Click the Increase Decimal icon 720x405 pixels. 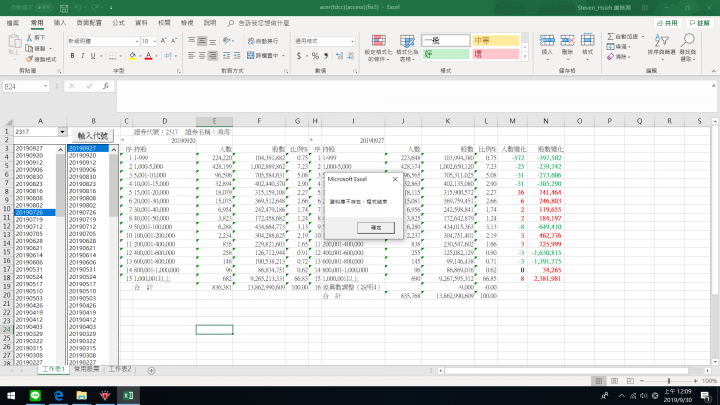tap(339, 56)
